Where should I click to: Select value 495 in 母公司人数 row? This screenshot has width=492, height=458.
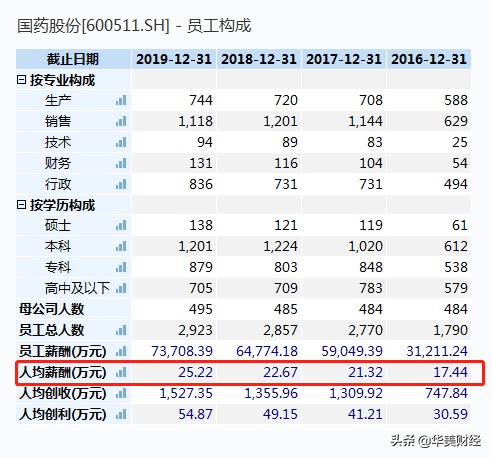coord(201,309)
